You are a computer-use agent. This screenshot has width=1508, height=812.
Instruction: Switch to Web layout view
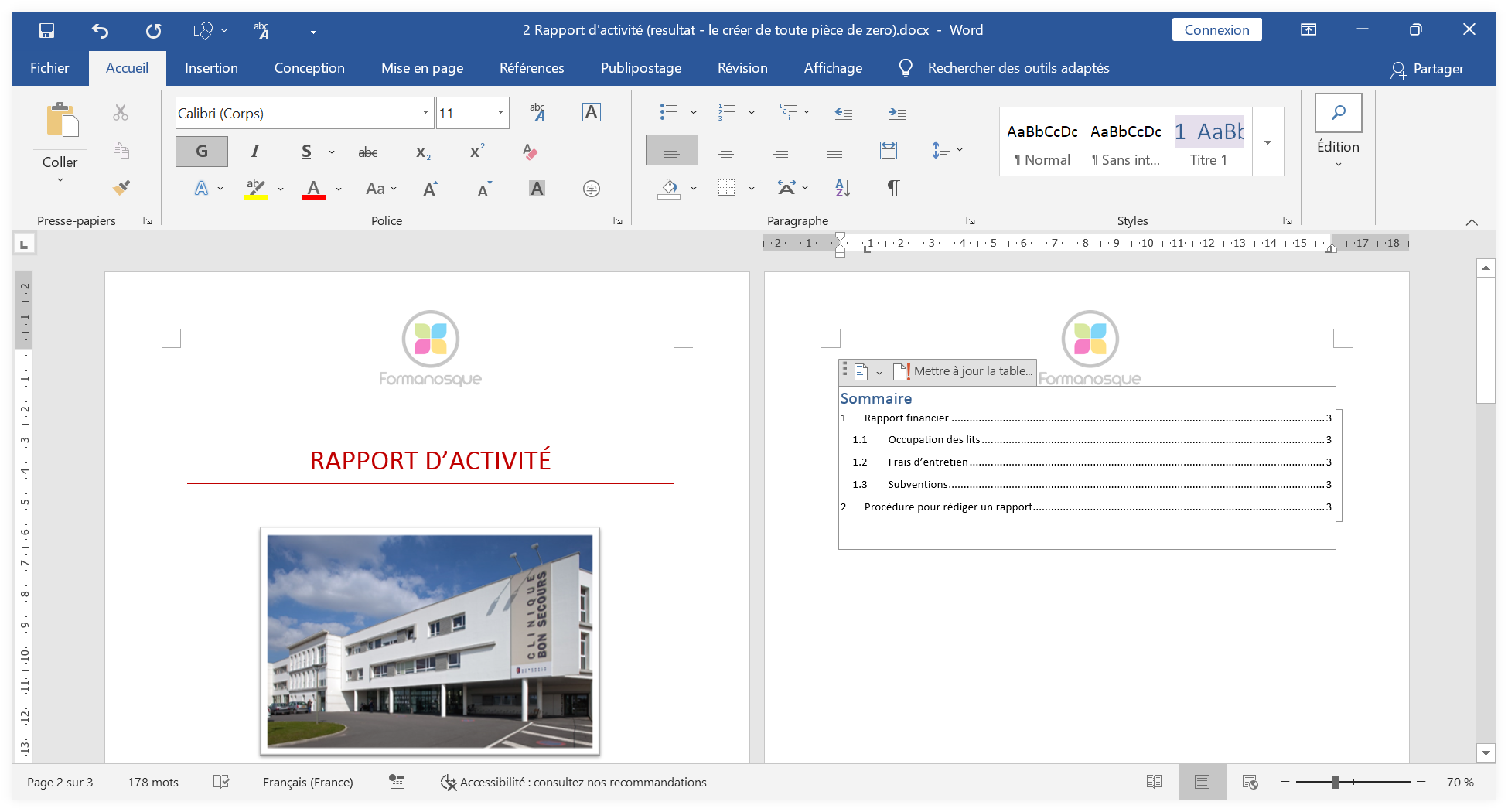click(x=1250, y=782)
